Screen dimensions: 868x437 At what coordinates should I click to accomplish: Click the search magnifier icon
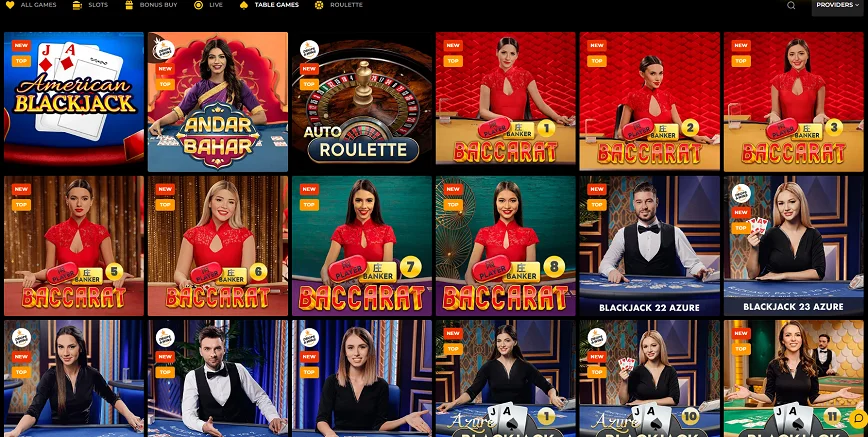[791, 6]
